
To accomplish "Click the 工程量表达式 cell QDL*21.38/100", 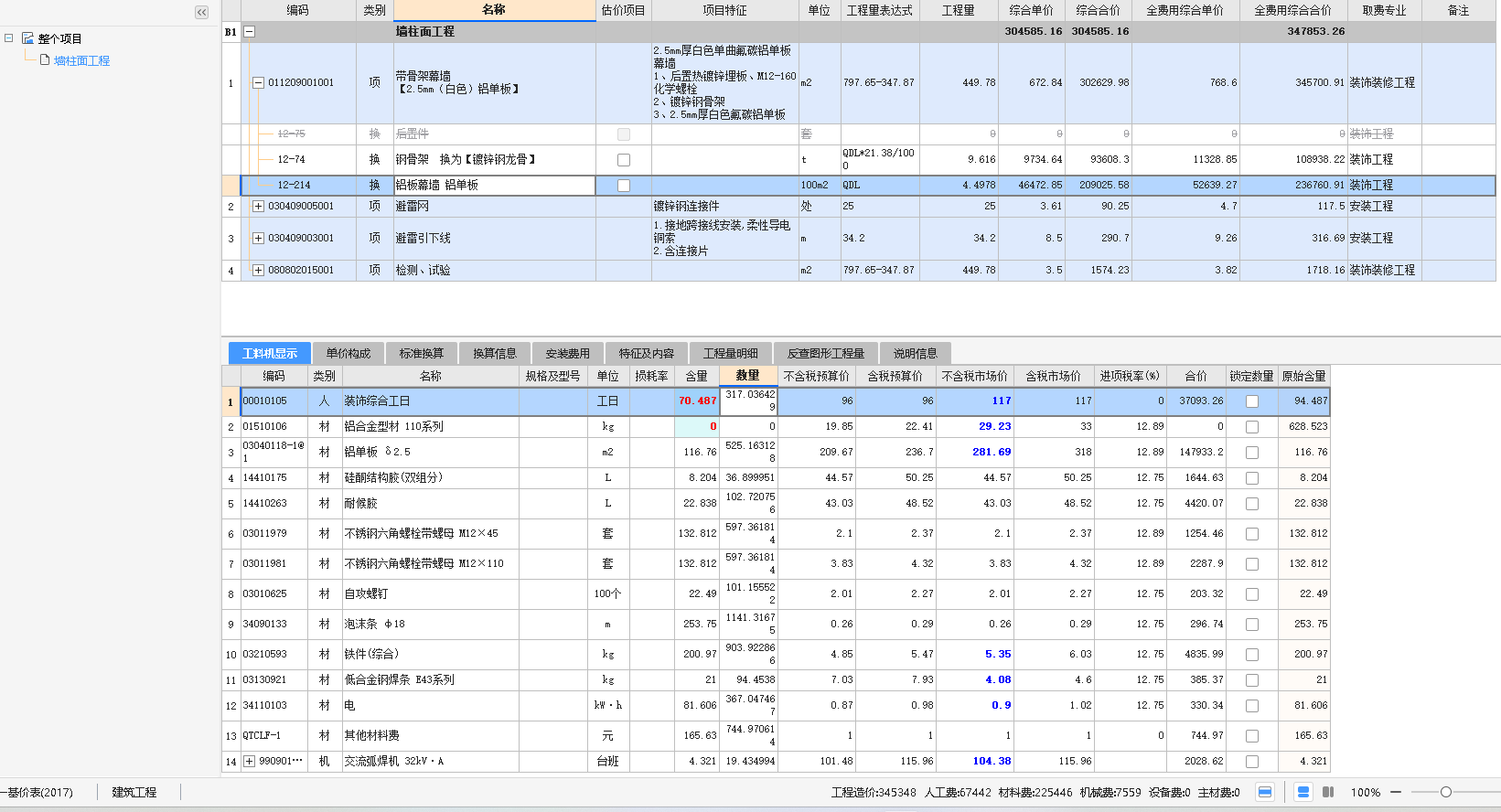I will click(x=880, y=159).
